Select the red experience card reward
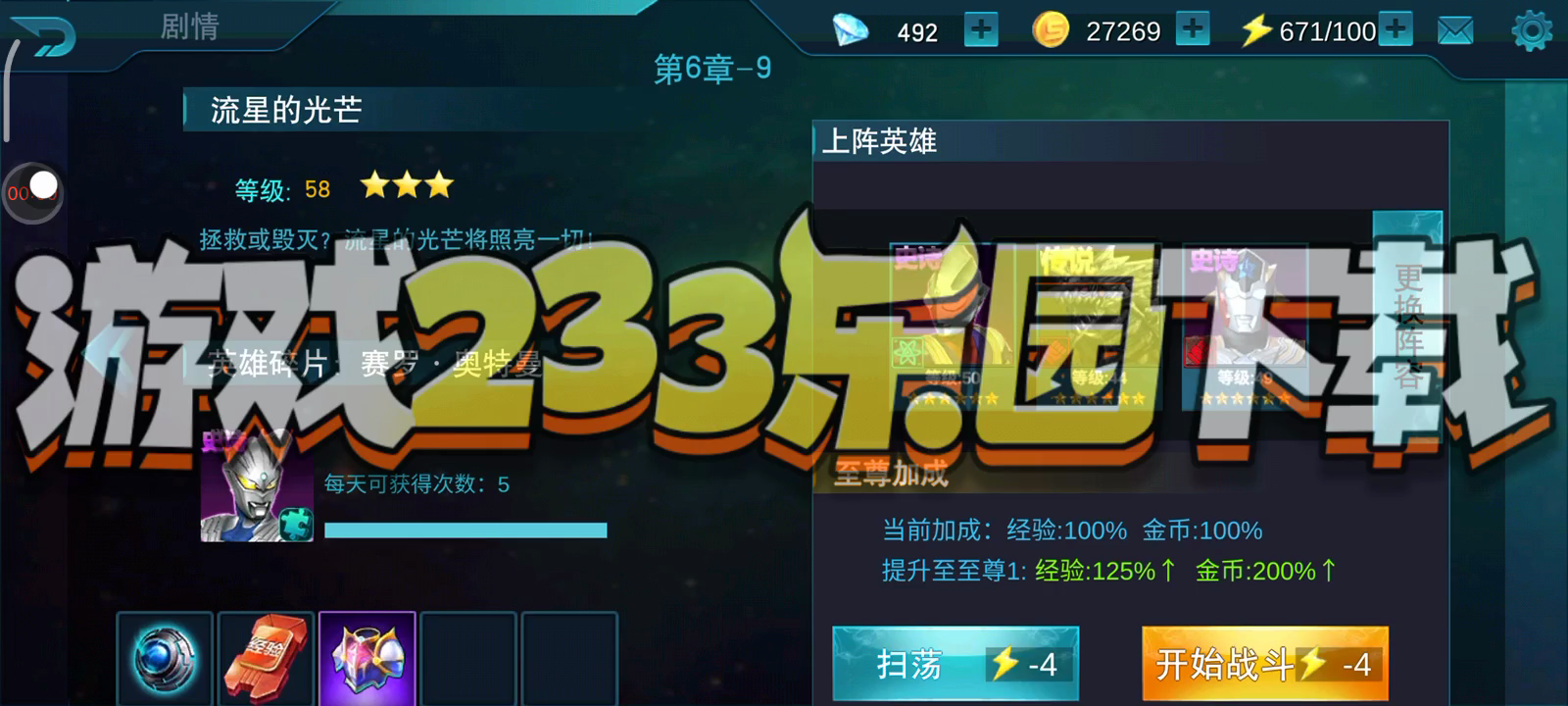1568x706 pixels. [x=266, y=658]
